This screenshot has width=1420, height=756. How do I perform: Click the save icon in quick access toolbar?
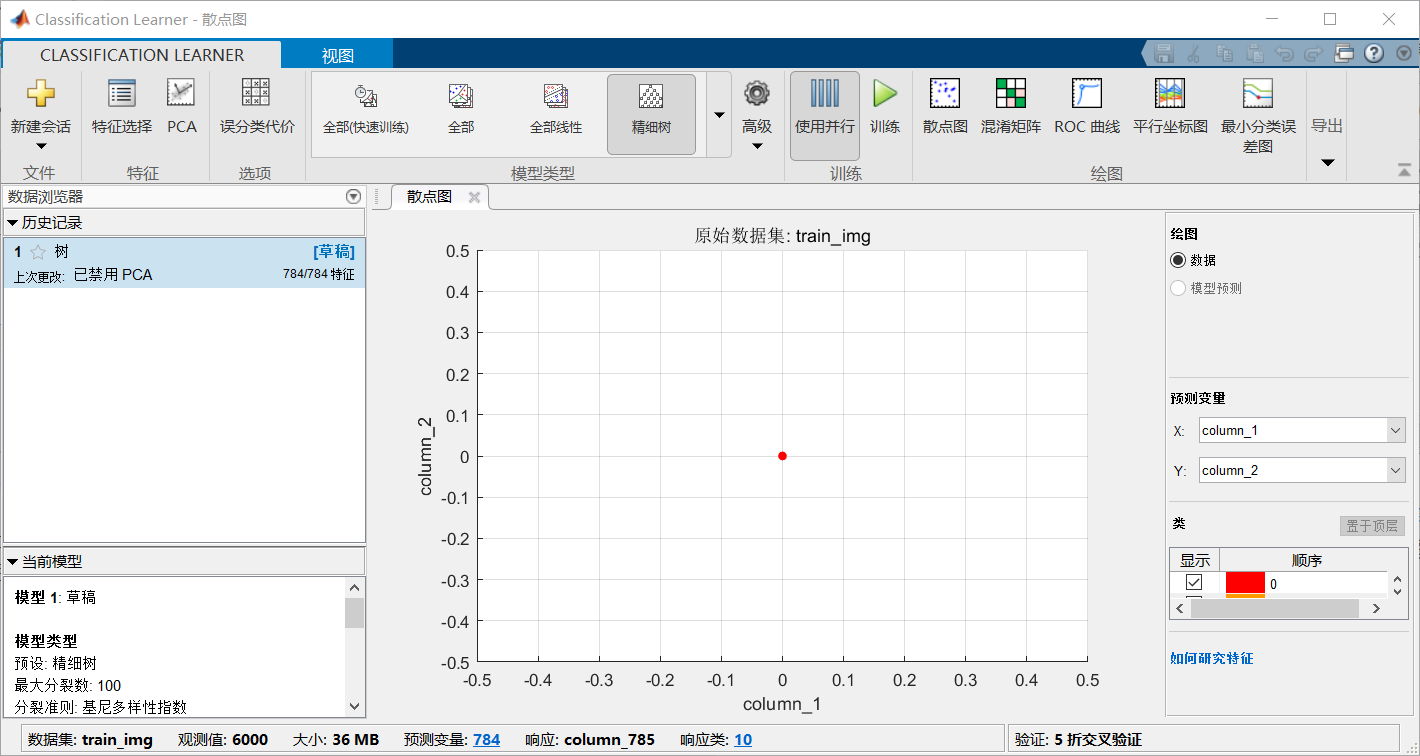pos(1164,53)
